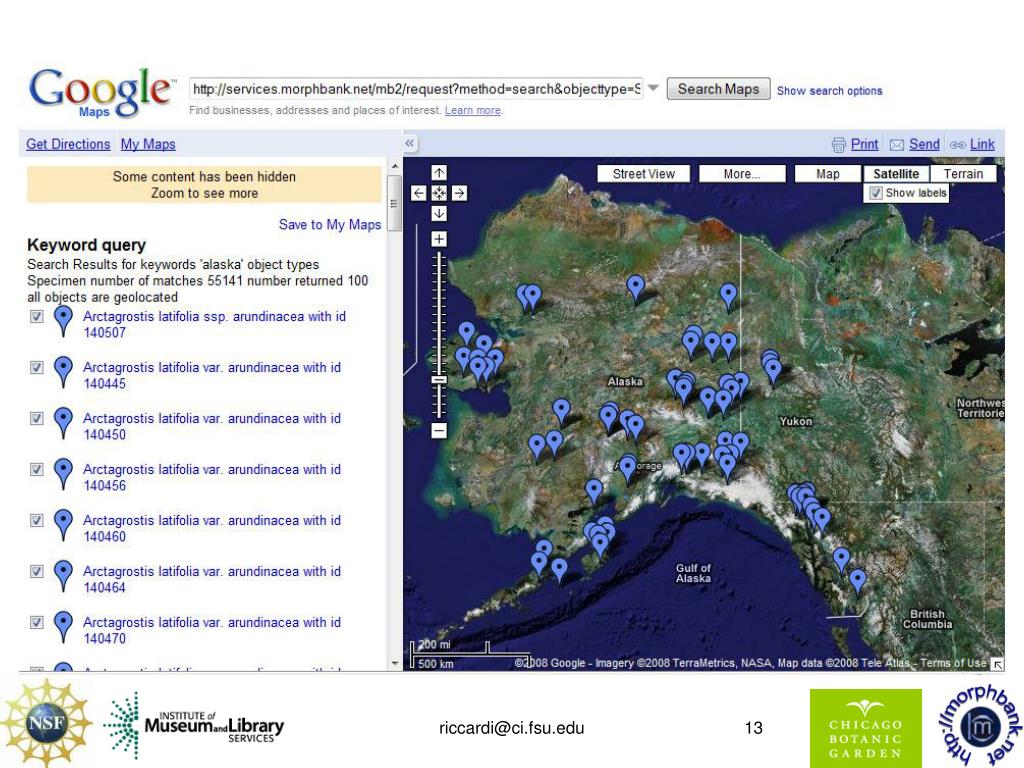Click the chain Link icon

coord(957,145)
